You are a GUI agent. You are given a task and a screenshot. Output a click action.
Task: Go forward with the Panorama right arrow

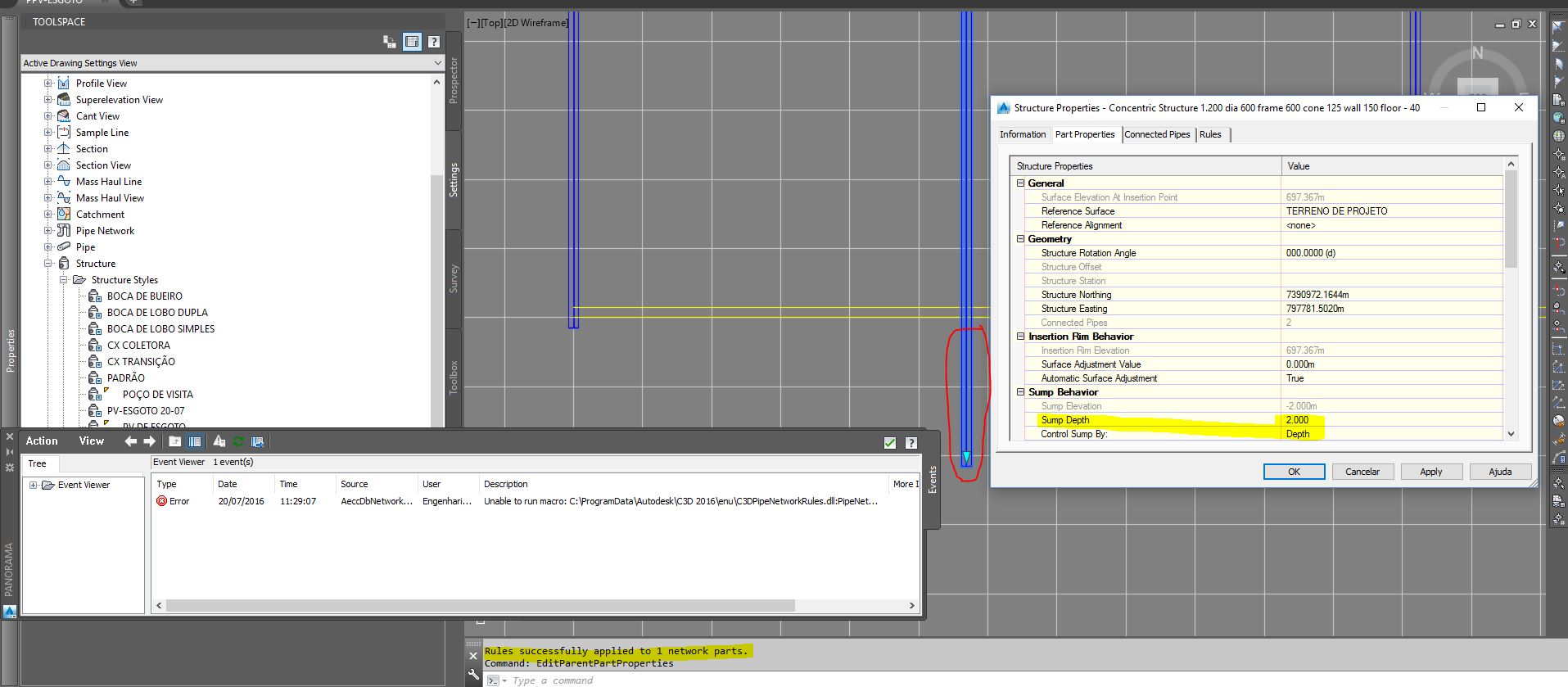149,441
